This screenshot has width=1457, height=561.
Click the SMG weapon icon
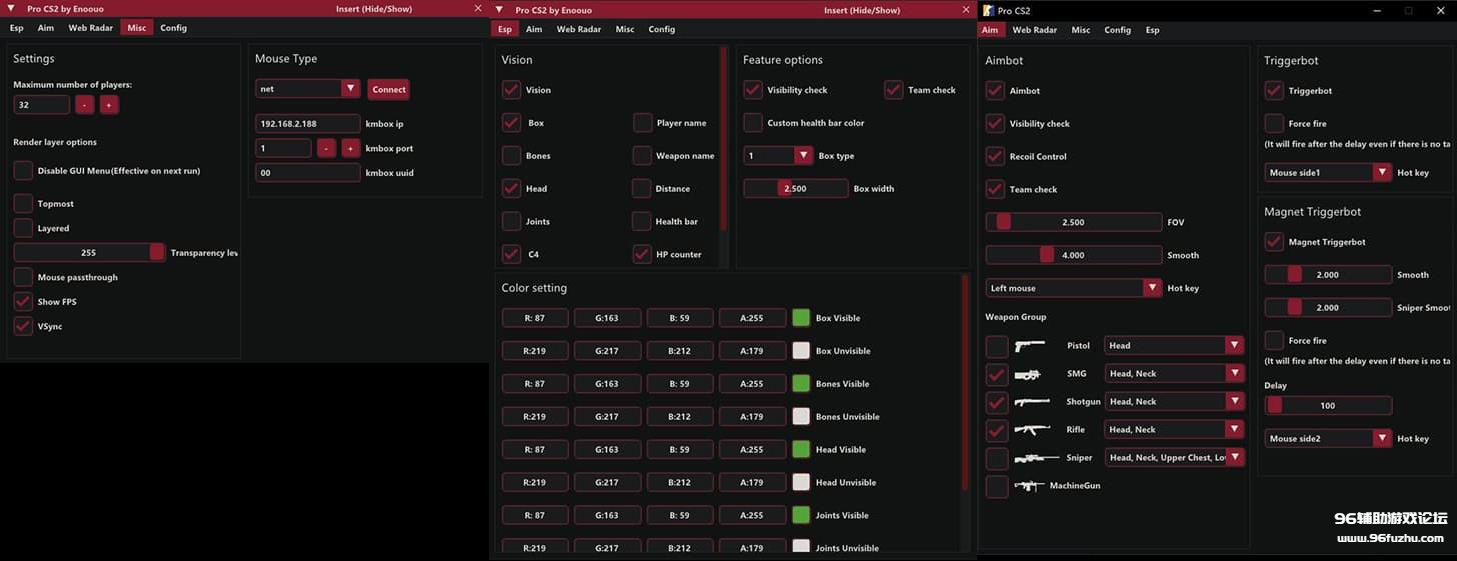(x=1028, y=374)
